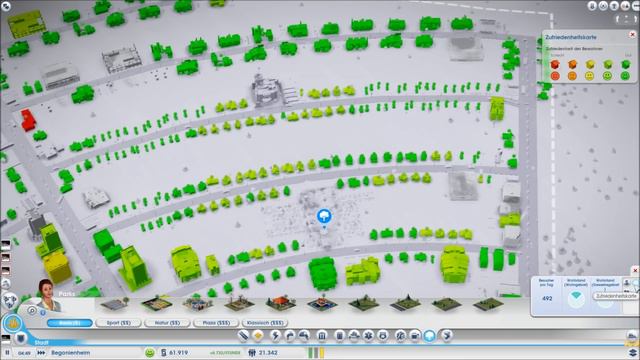
Task: Click the blue park marker on map
Action: click(324, 217)
